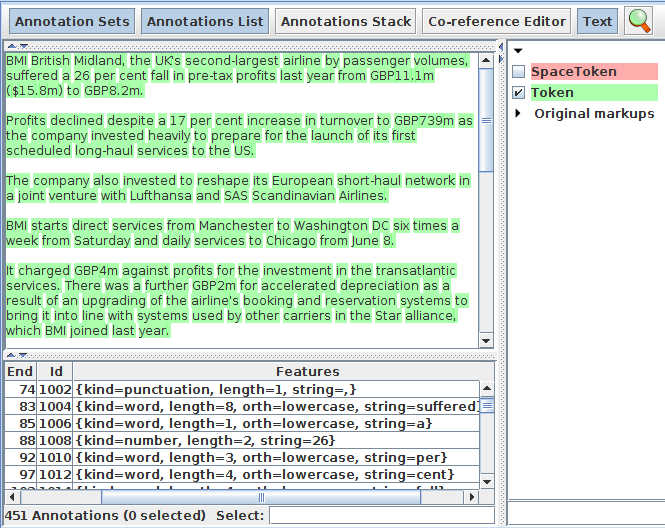Uncheck the Token annotation checkbox
The height and width of the screenshot is (528, 665).
click(x=518, y=93)
